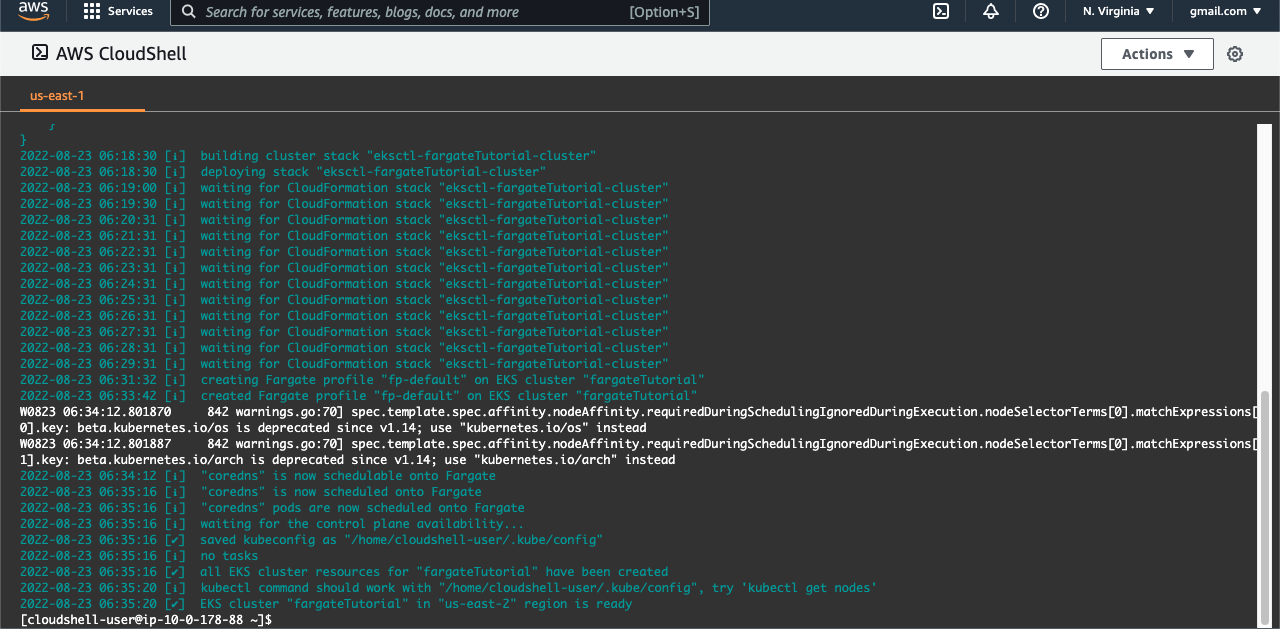Viewport: 1280px width, 629px height.
Task: Click the CloudShell icon beside the page title
Action: (x=40, y=53)
